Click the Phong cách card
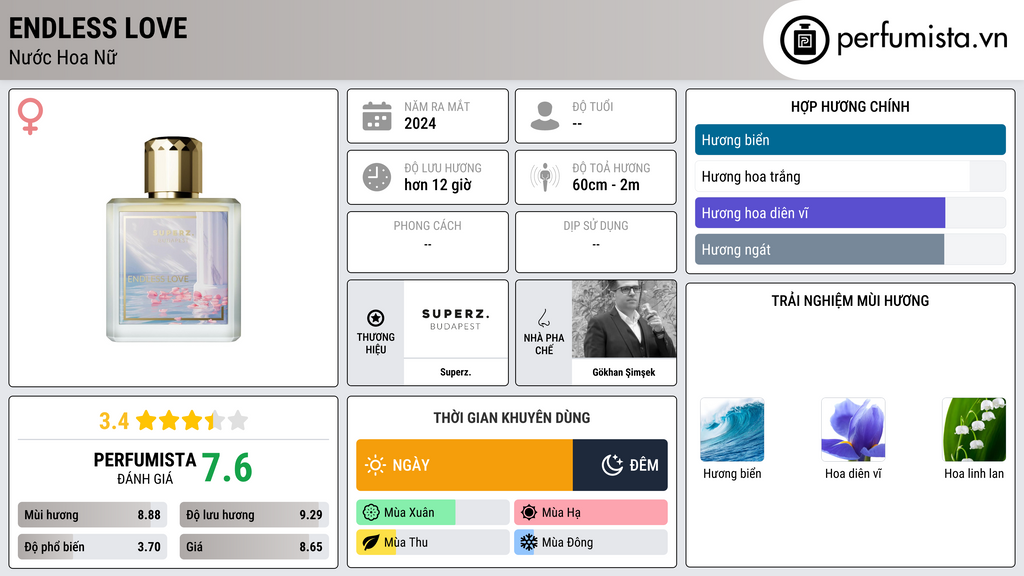Screen dimensions: 1024x576 pyautogui.click(x=428, y=242)
